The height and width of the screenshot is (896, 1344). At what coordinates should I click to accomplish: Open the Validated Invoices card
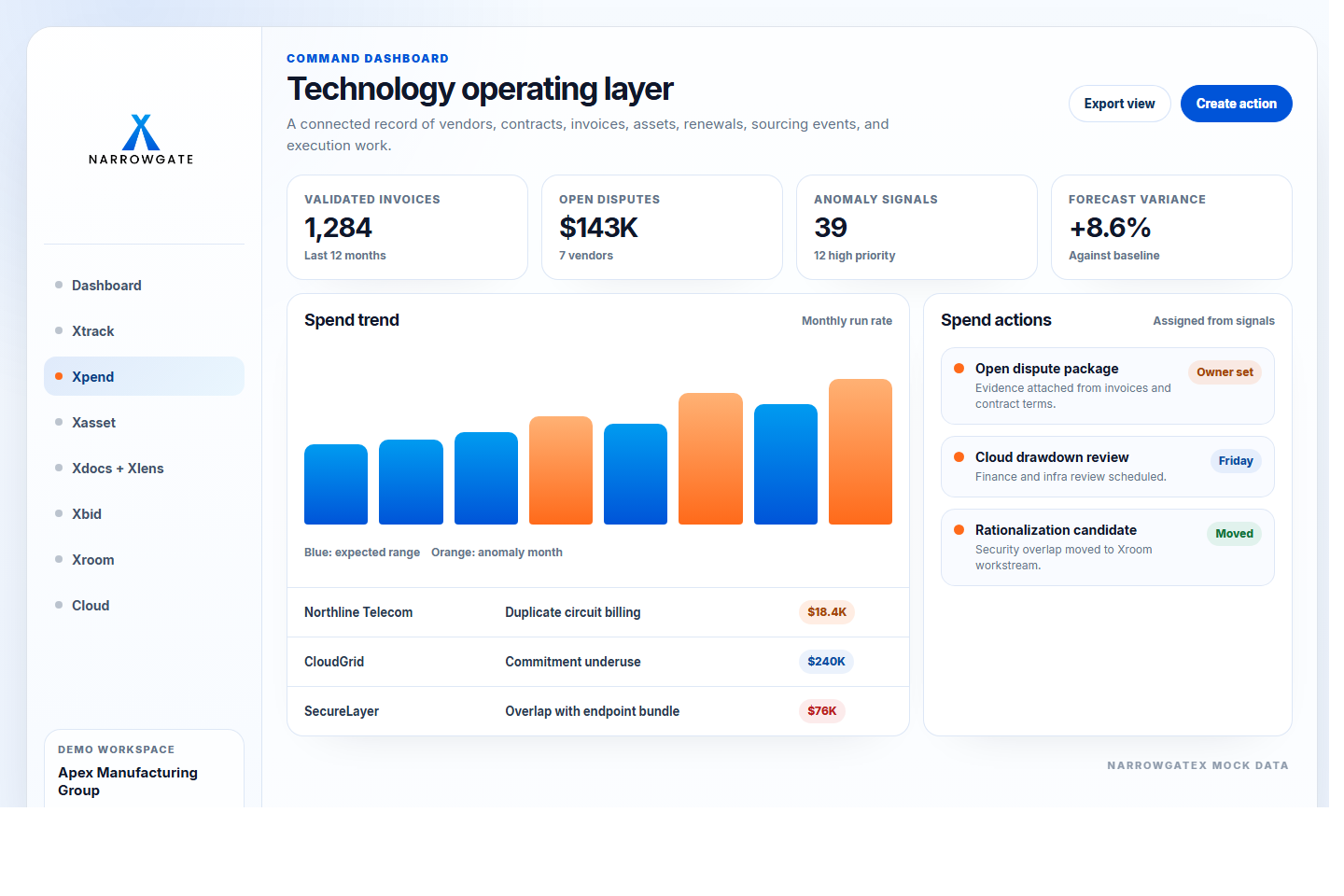tap(407, 228)
